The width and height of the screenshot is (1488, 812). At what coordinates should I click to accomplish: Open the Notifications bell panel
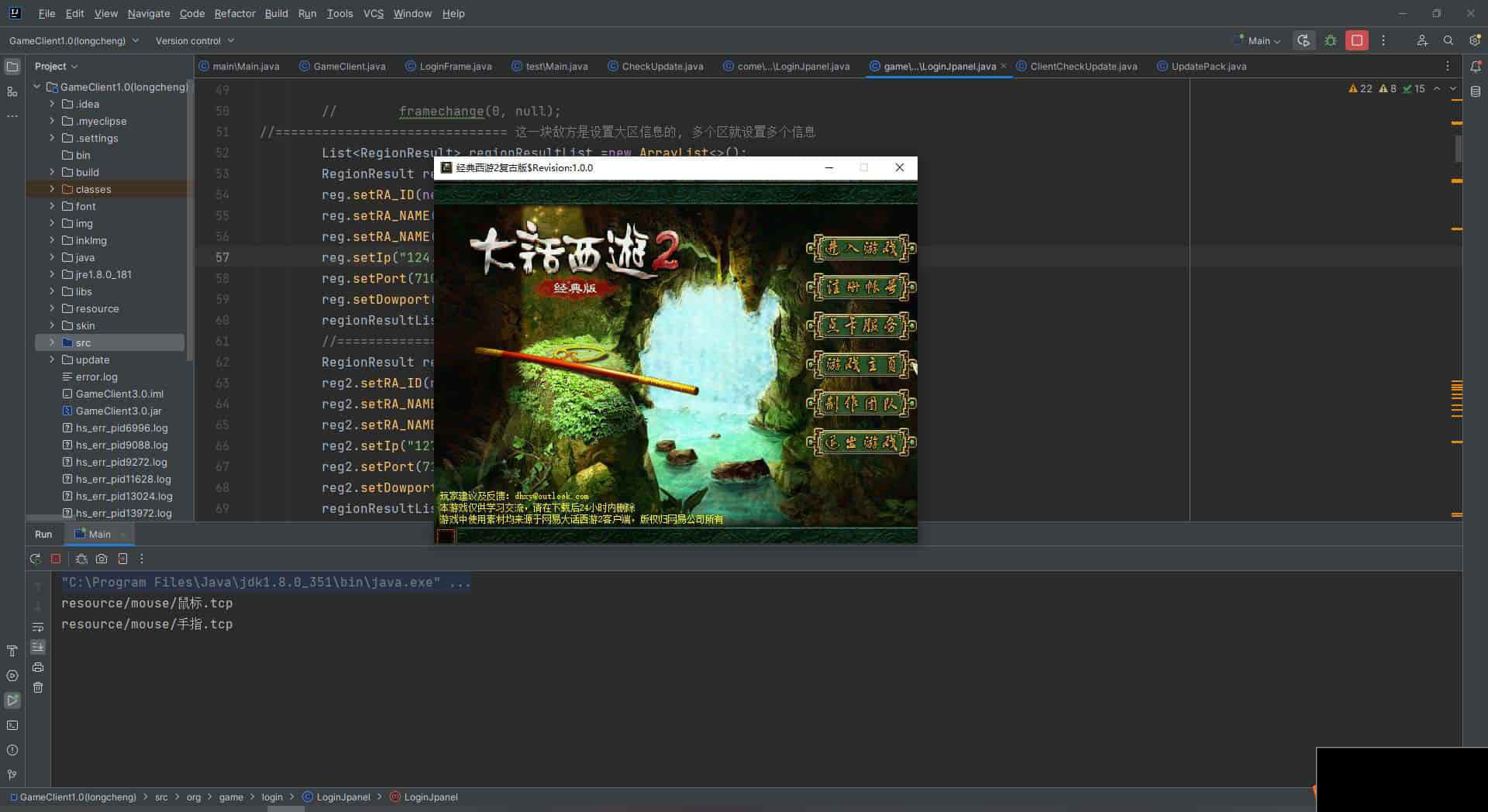(1476, 67)
